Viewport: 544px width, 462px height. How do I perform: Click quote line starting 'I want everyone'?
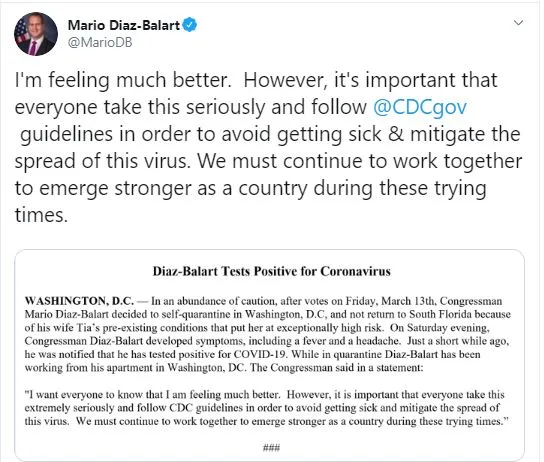pyautogui.click(x=264, y=394)
